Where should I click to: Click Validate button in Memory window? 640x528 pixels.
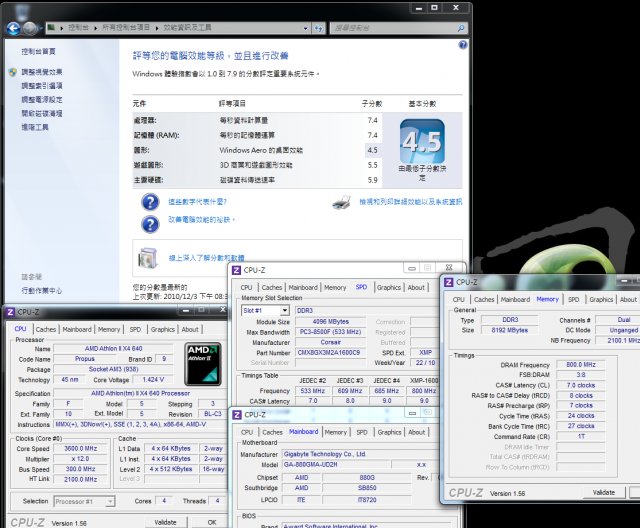click(x=604, y=493)
